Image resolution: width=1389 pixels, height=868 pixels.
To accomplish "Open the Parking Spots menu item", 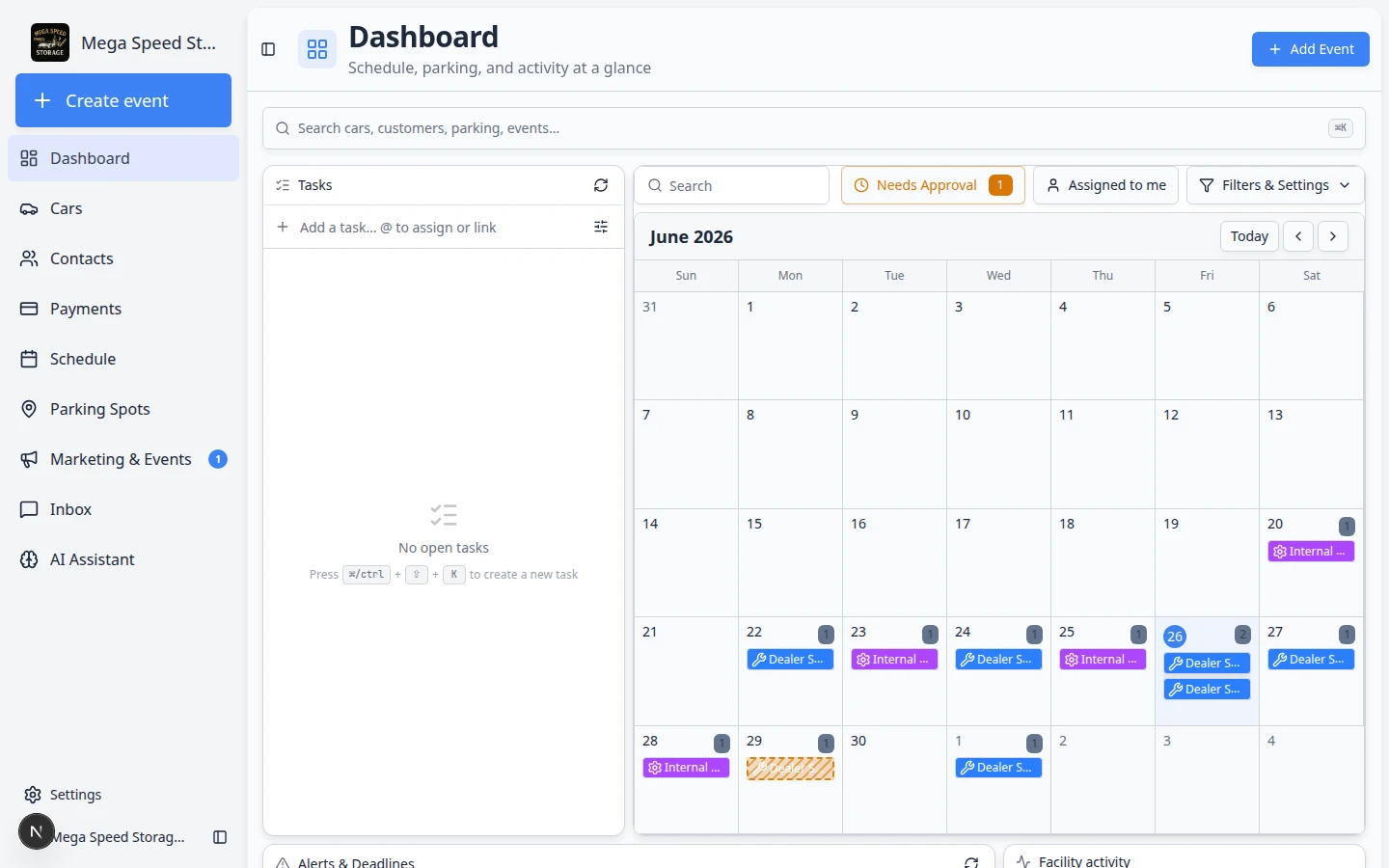I will (123, 409).
